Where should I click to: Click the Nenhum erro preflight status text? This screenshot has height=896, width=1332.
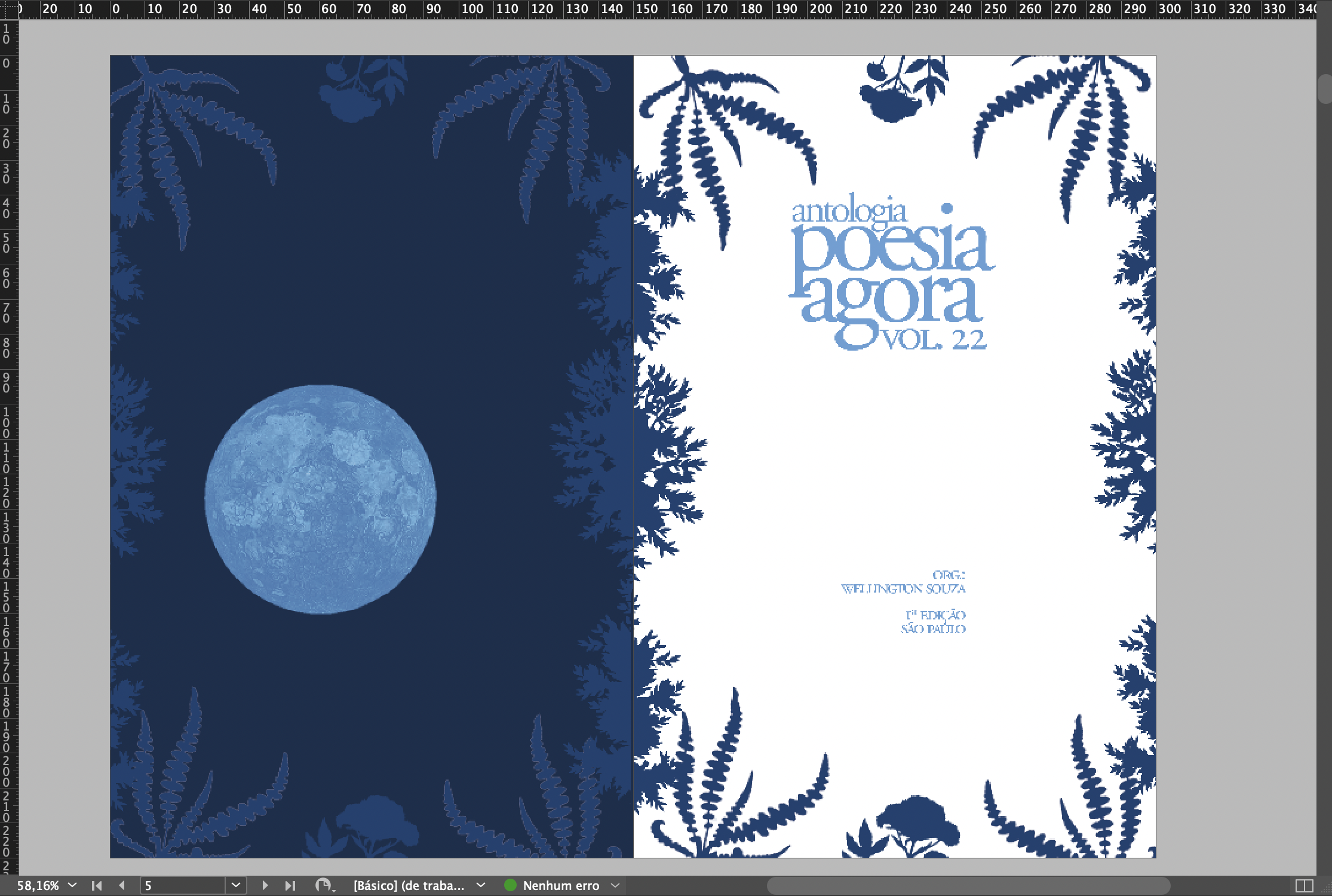tap(561, 885)
